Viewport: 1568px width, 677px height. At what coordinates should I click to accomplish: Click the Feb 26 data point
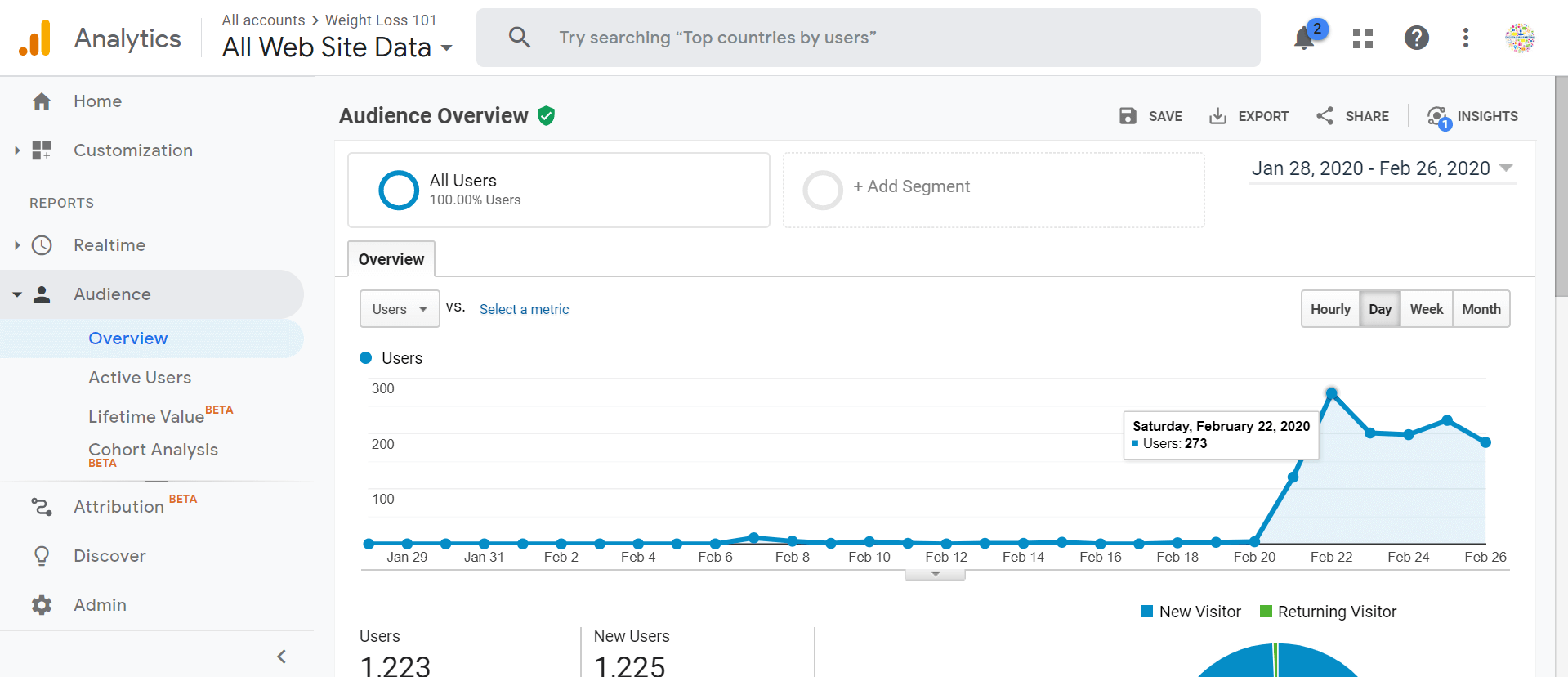tap(1485, 442)
